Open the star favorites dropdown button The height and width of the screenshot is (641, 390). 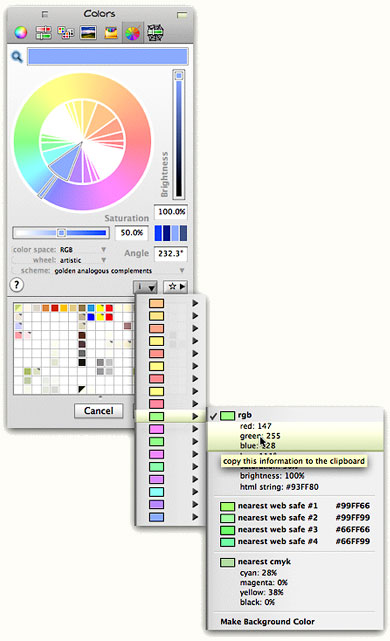point(176,287)
